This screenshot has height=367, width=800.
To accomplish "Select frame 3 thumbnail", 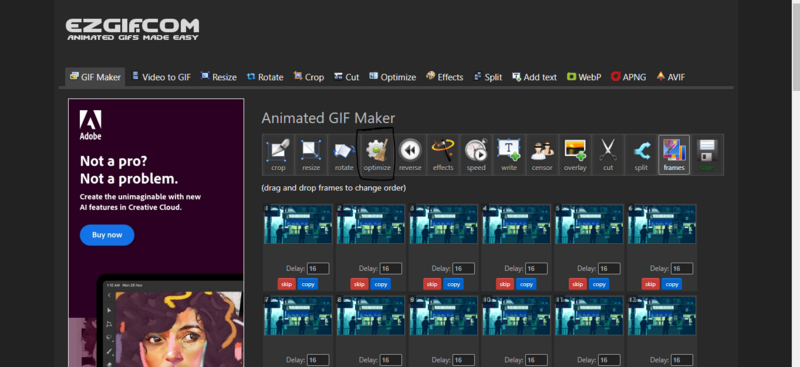I will pyautogui.click(x=444, y=225).
